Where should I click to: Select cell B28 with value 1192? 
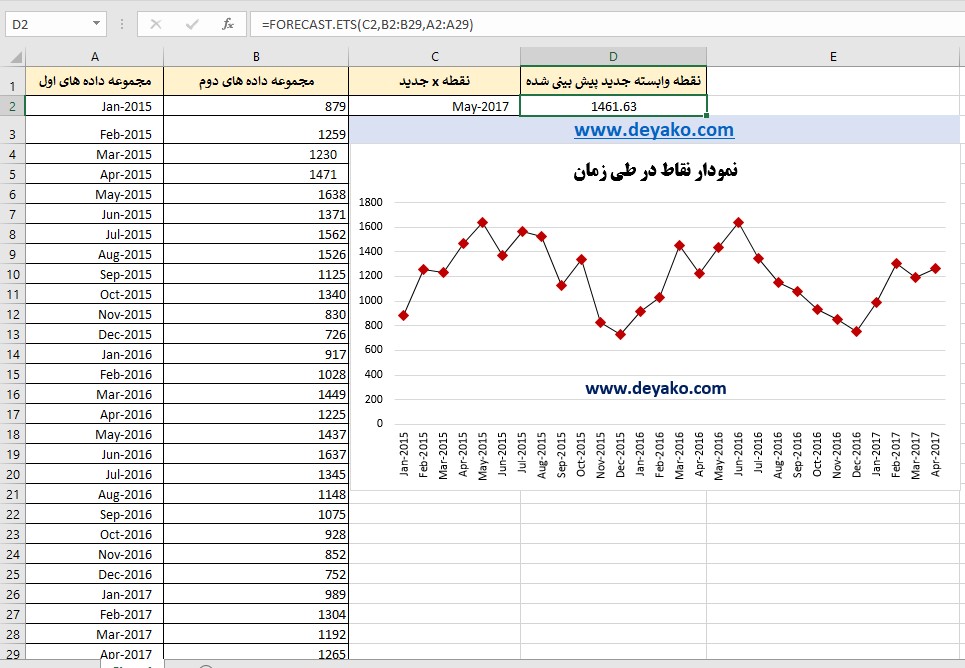pyautogui.click(x=256, y=635)
